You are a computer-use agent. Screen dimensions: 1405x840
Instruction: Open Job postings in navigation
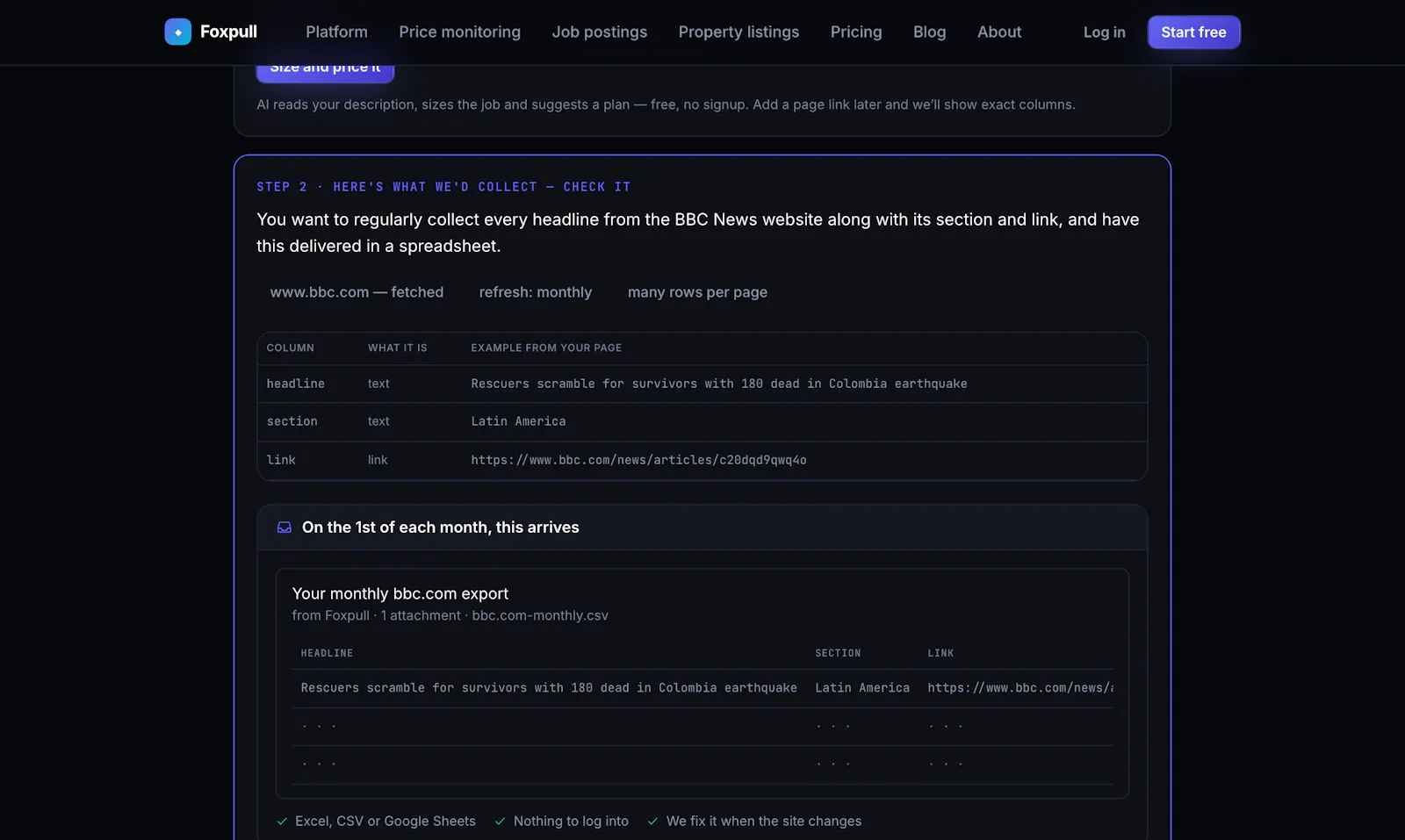599,32
